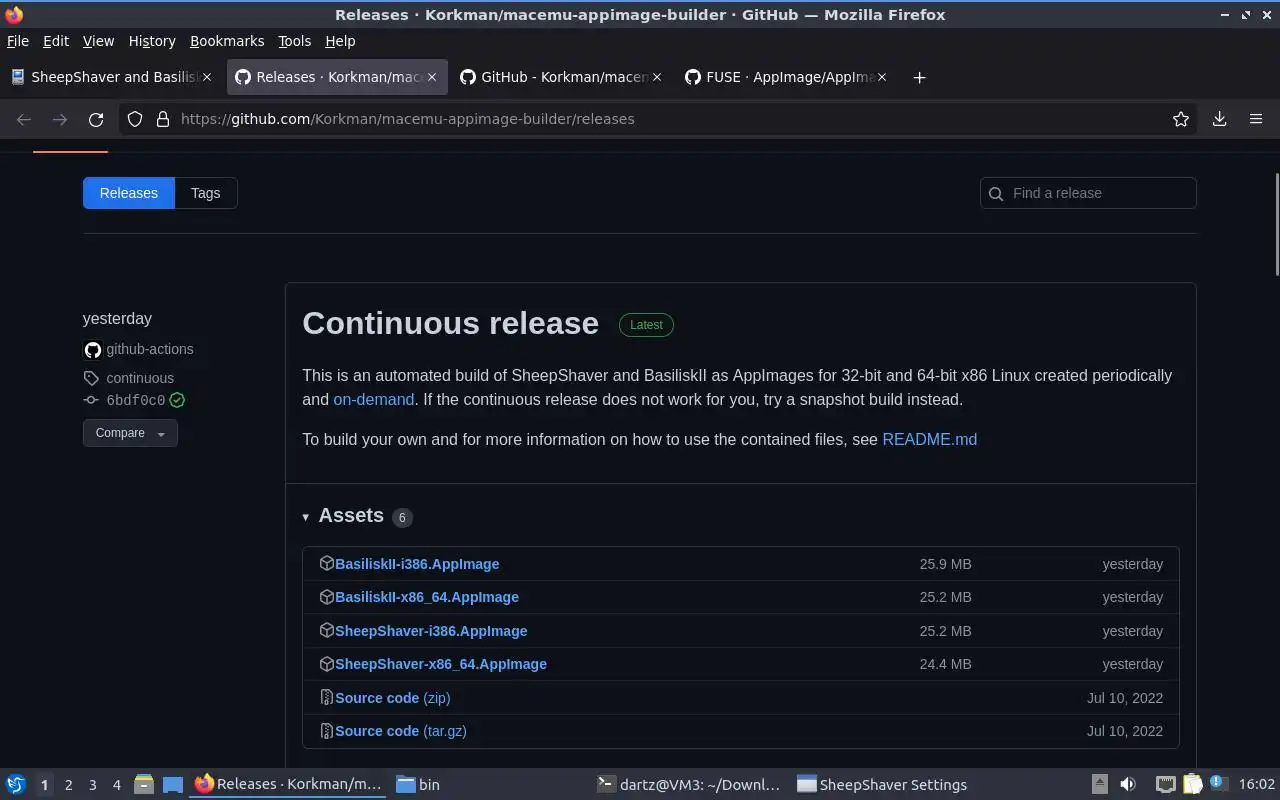Switch to workspace 3 in the taskbar
The height and width of the screenshot is (800, 1280).
pos(92,785)
